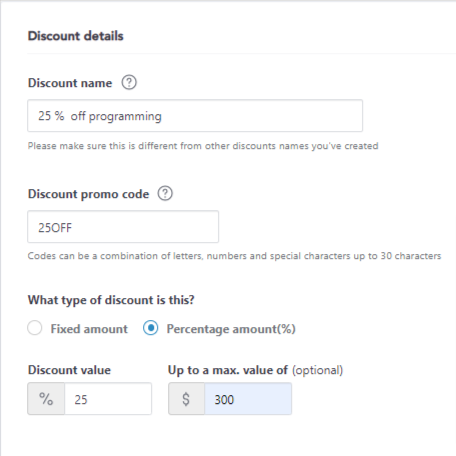The image size is (456, 456).
Task: Open help tooltip beside Discount promo code
Action: tap(165, 193)
